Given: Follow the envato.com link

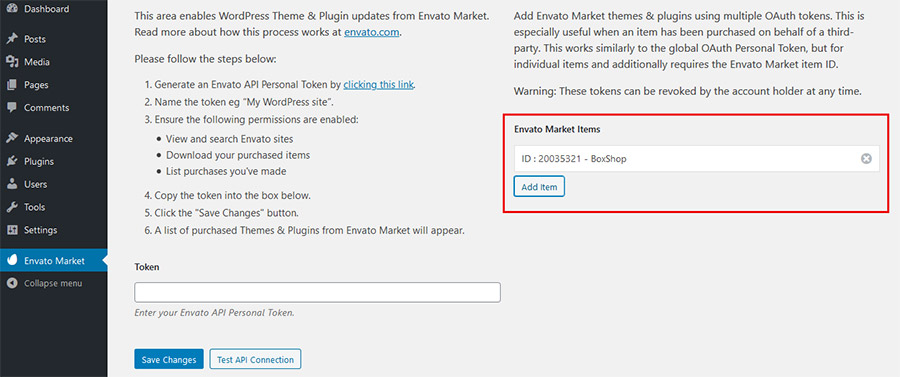Looking at the screenshot, I should [371, 33].
